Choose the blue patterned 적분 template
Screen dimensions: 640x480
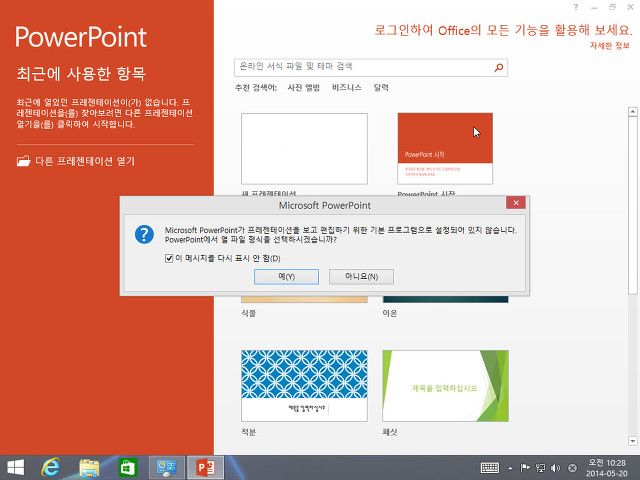pos(304,386)
